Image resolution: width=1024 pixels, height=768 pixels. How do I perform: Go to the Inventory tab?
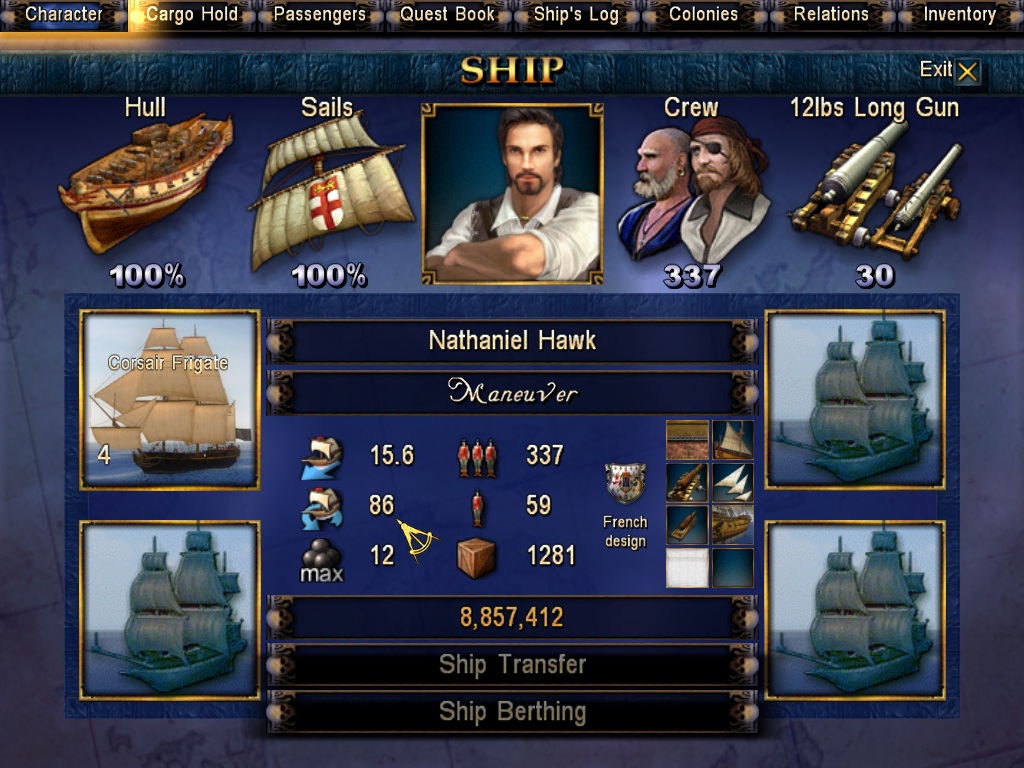[959, 14]
